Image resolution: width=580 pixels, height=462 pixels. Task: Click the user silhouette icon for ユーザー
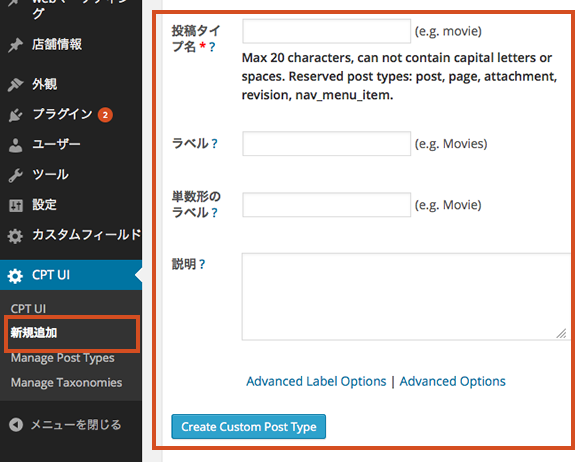point(16,145)
